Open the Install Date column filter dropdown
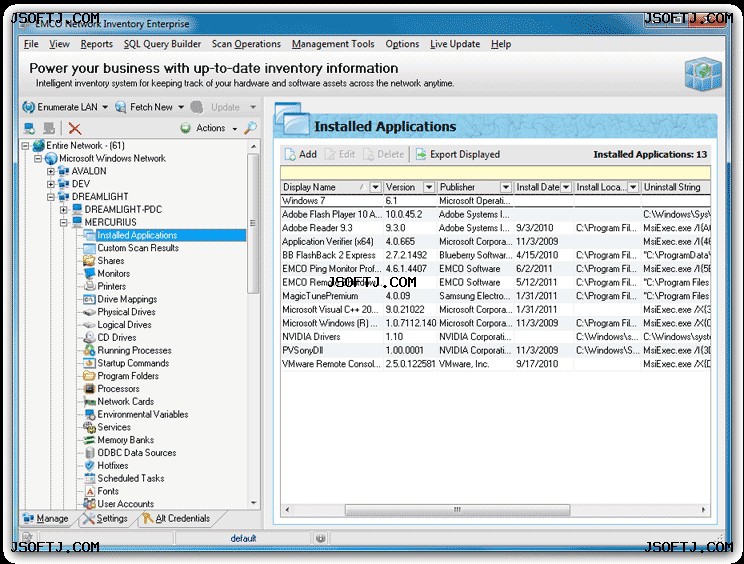The image size is (744, 564). tap(566, 187)
